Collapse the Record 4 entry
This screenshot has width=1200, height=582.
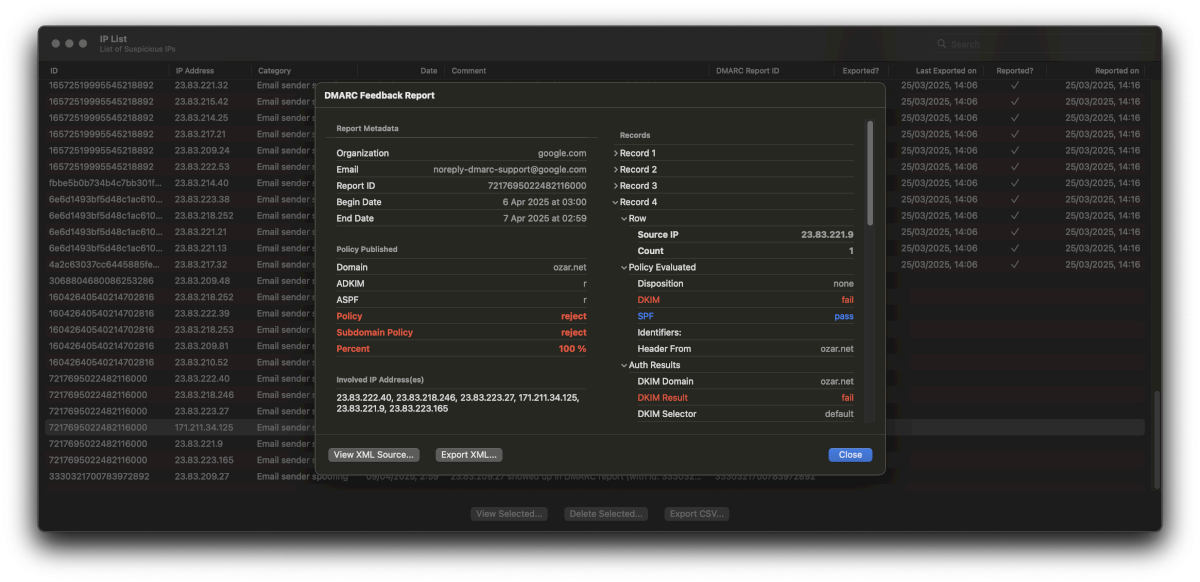pyautogui.click(x=616, y=202)
